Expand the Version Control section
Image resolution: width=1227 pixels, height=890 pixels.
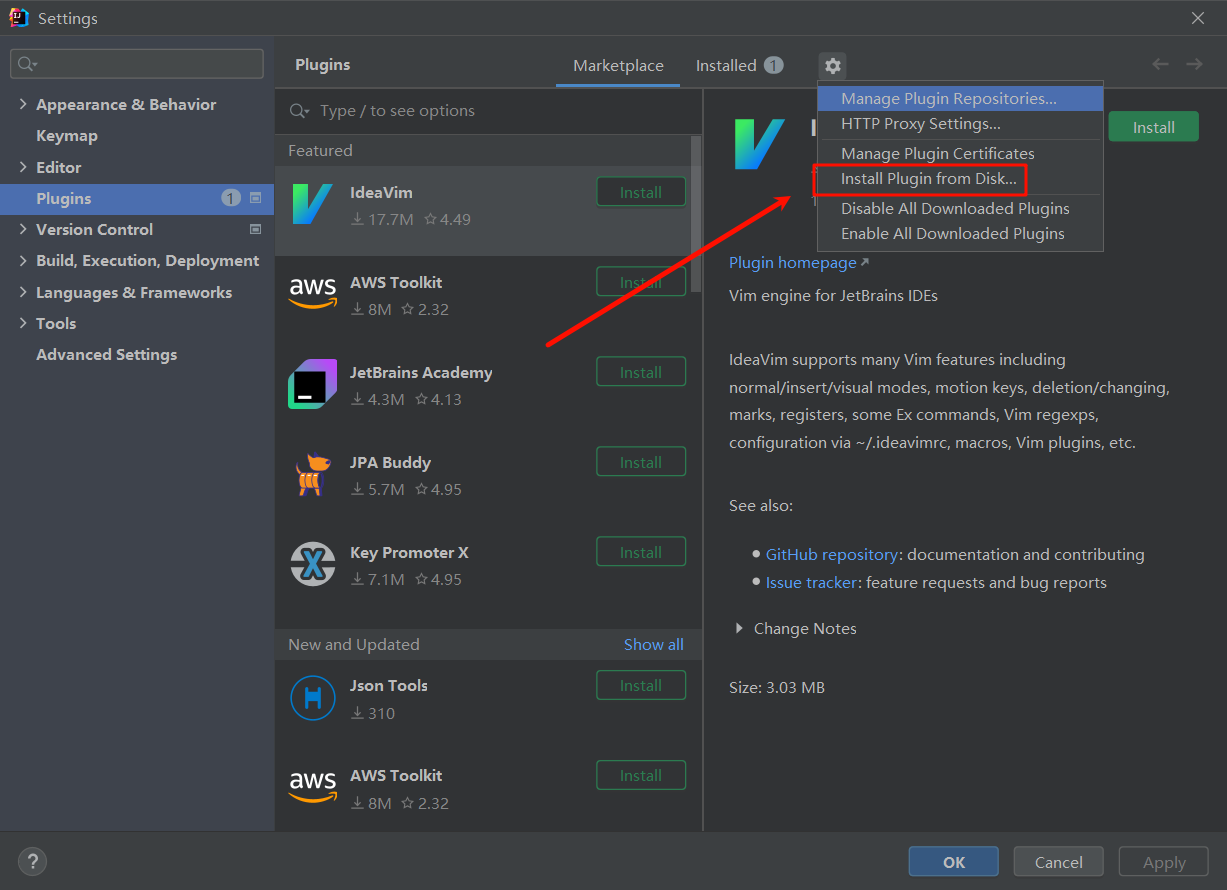point(23,229)
